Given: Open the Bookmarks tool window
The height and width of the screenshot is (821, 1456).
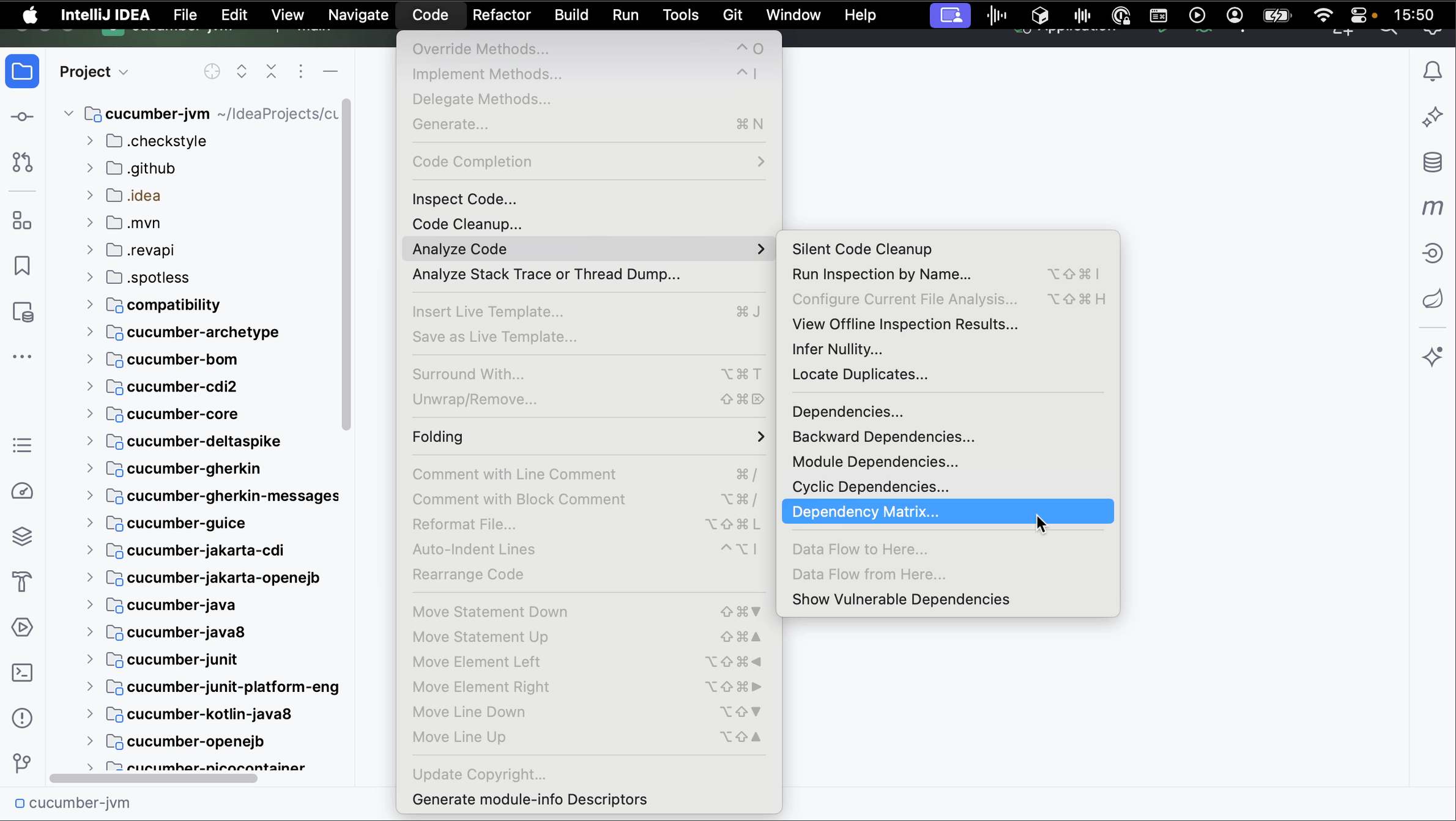Looking at the screenshot, I should click(22, 266).
